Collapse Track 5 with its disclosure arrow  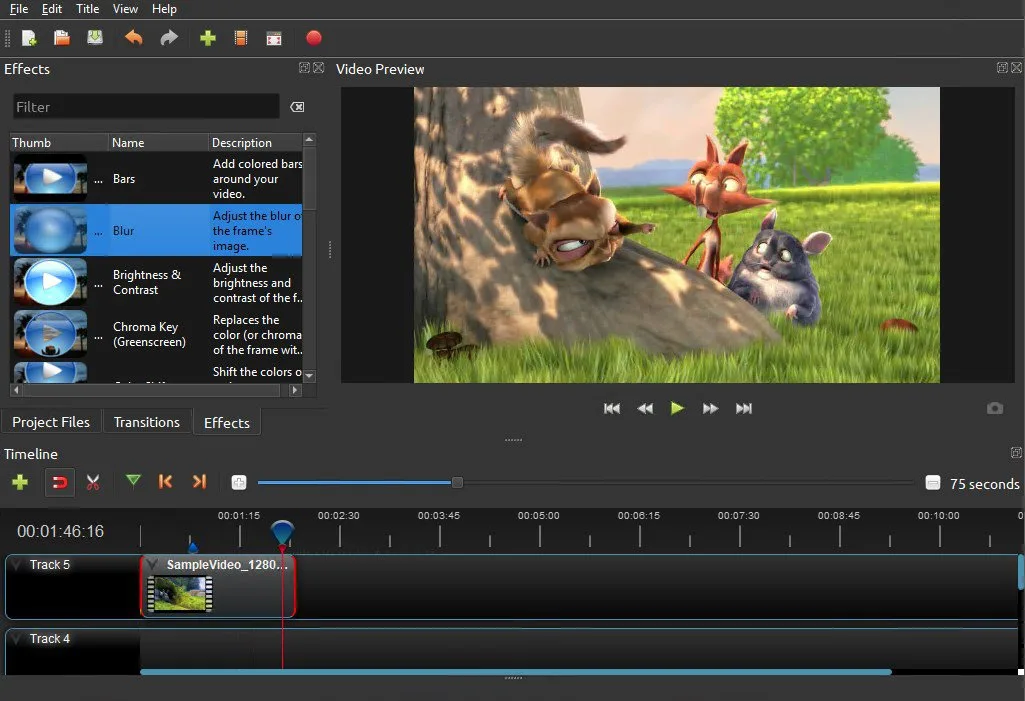[14, 565]
